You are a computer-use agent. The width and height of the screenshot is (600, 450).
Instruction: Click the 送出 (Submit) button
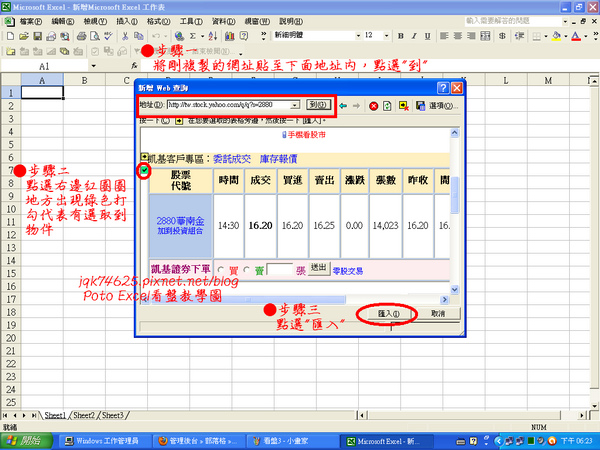[319, 268]
